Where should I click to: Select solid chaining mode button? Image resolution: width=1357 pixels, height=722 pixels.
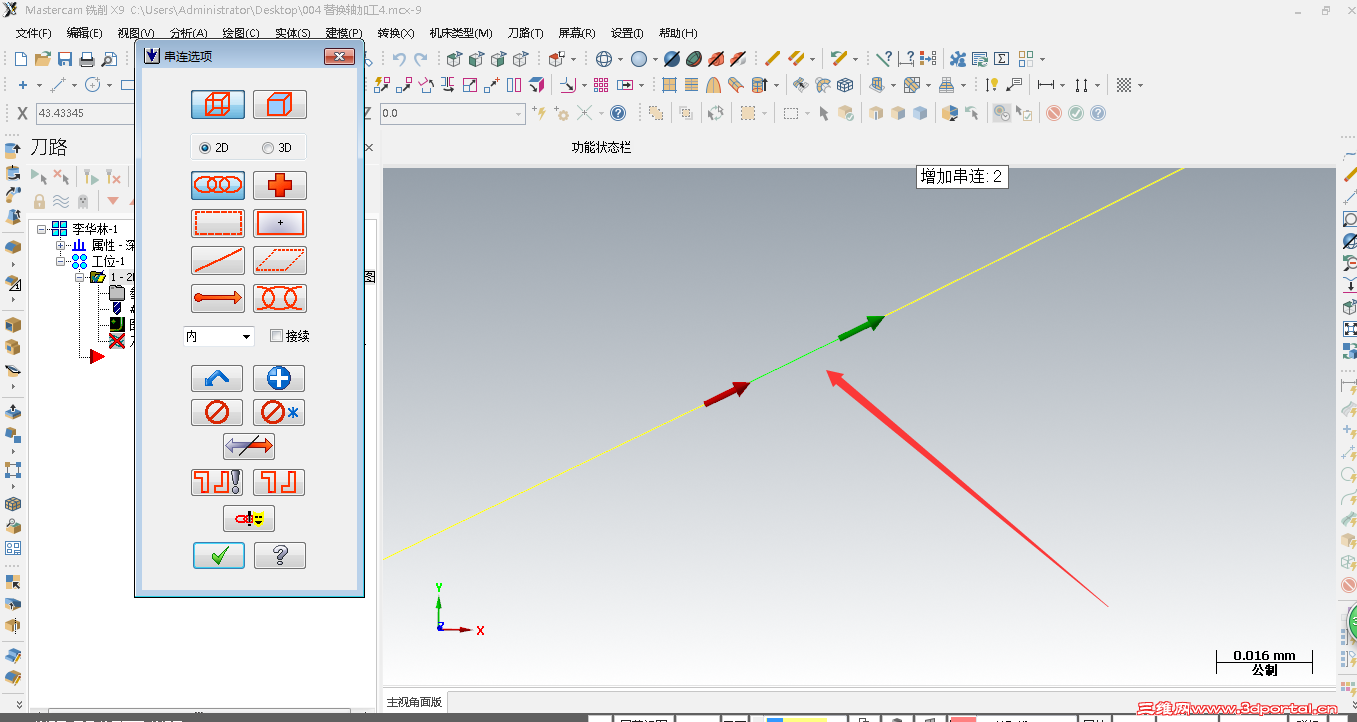click(x=280, y=104)
